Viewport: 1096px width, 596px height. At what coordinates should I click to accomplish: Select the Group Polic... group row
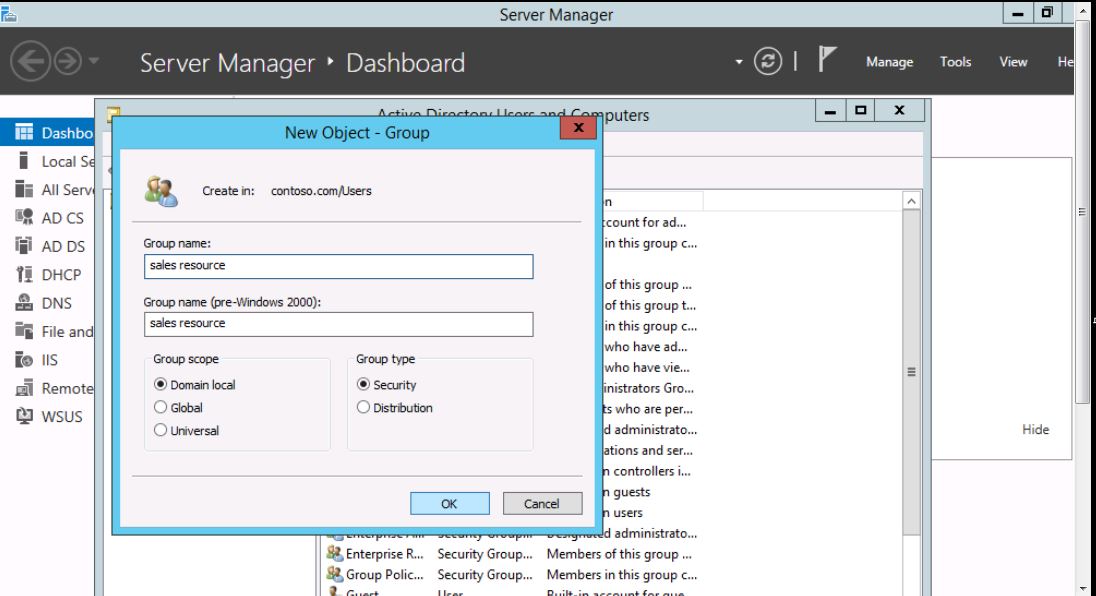[512, 575]
